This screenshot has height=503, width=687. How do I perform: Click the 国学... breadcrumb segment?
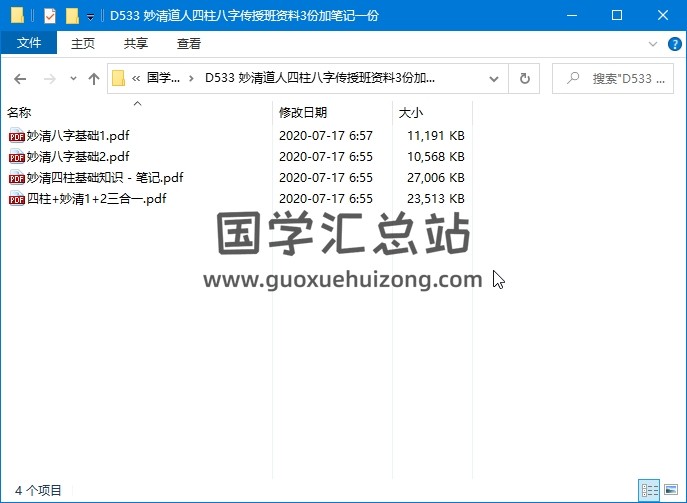click(x=163, y=78)
